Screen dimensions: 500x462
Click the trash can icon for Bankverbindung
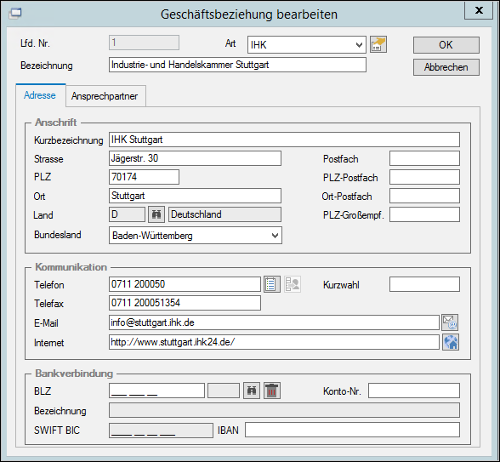tap(272, 390)
